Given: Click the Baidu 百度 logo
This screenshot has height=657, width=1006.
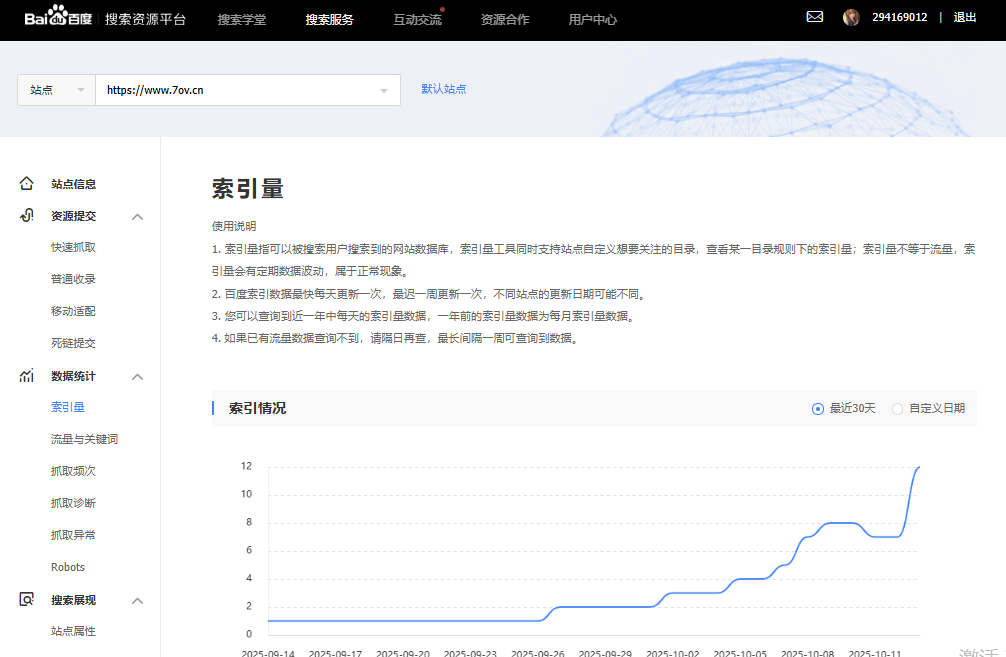Looking at the screenshot, I should (46, 16).
